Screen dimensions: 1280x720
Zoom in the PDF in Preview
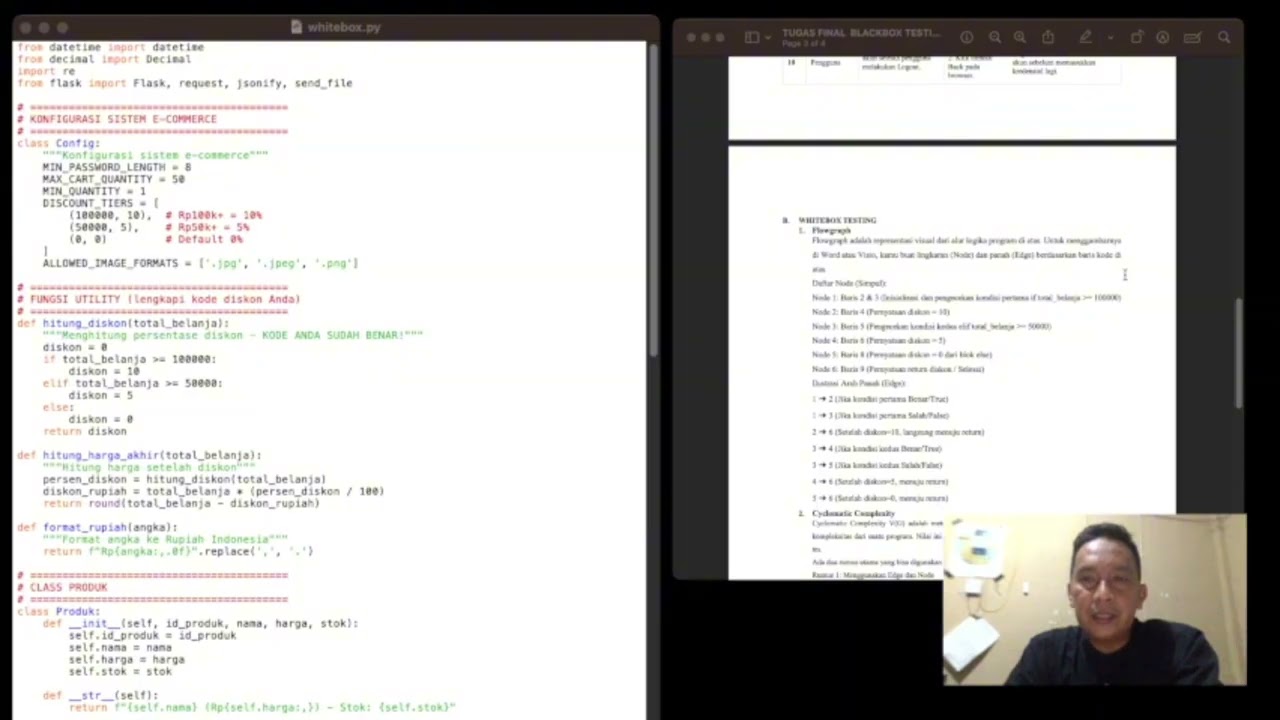[x=1020, y=37]
